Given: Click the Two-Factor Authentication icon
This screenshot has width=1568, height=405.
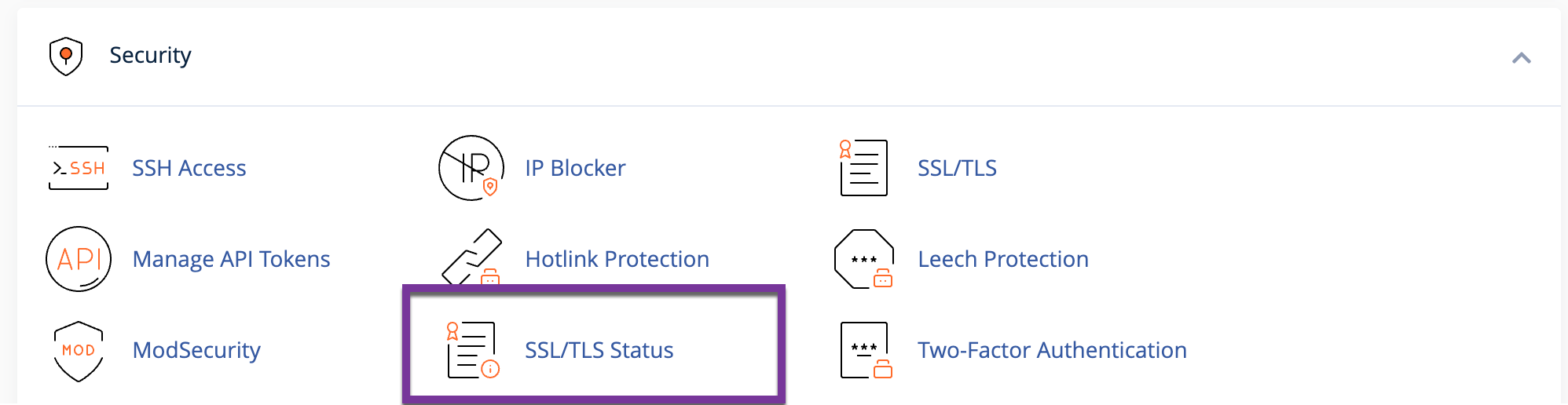Looking at the screenshot, I should [866, 350].
